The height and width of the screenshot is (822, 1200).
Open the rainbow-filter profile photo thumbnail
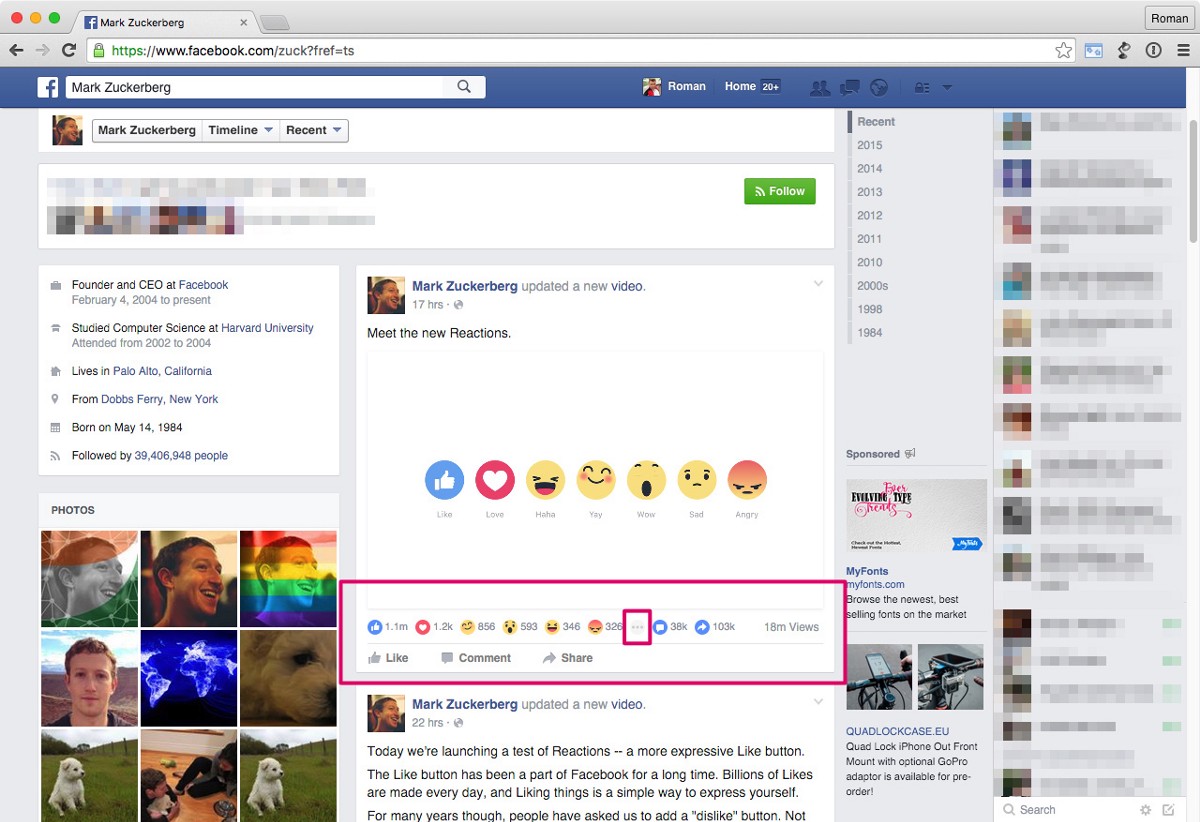[289, 578]
